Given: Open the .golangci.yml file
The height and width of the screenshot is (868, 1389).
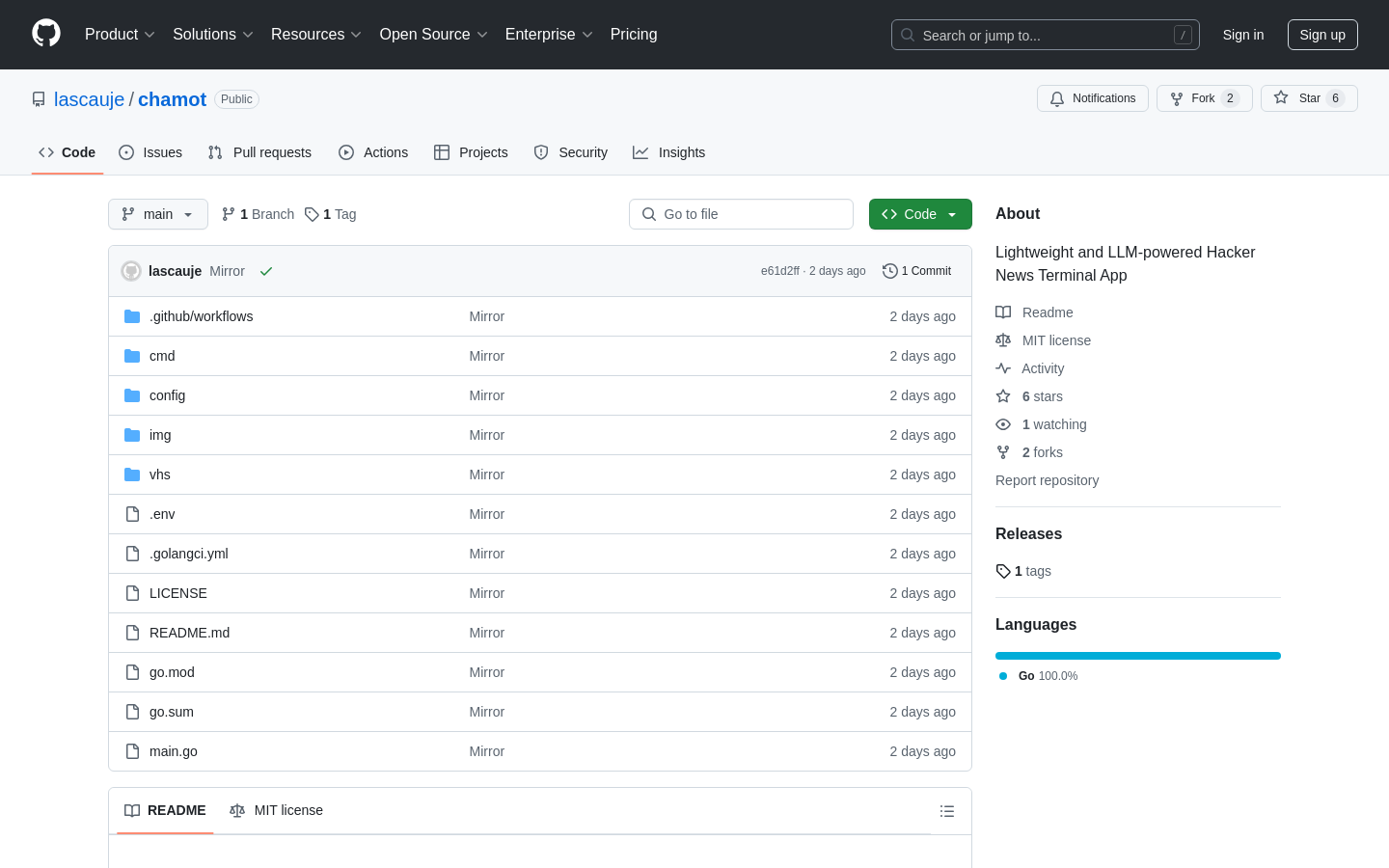Looking at the screenshot, I should [189, 554].
